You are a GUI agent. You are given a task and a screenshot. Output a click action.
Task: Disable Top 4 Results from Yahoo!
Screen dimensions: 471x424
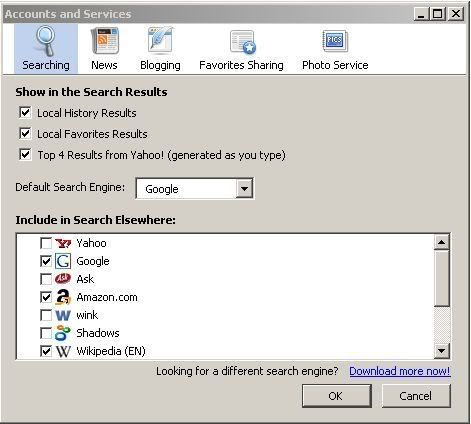(x=25, y=155)
